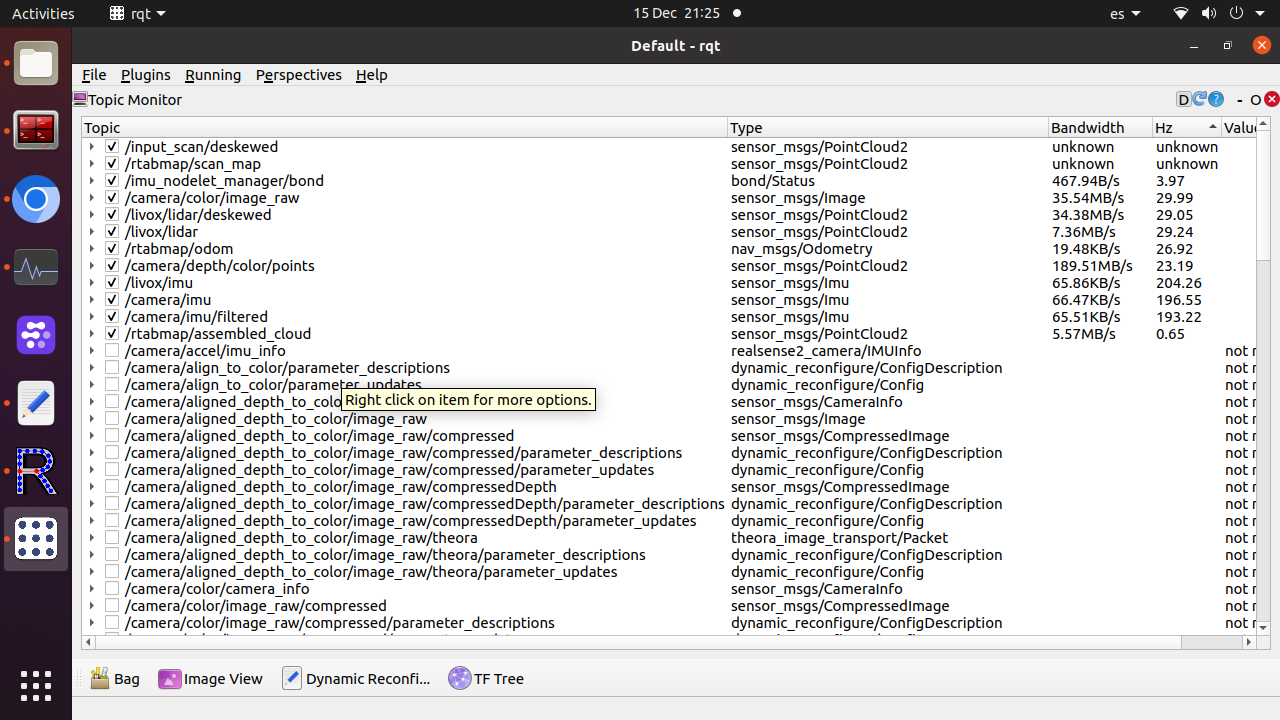Open the Plugins menu
Viewport: 1280px width, 720px height.
145,75
